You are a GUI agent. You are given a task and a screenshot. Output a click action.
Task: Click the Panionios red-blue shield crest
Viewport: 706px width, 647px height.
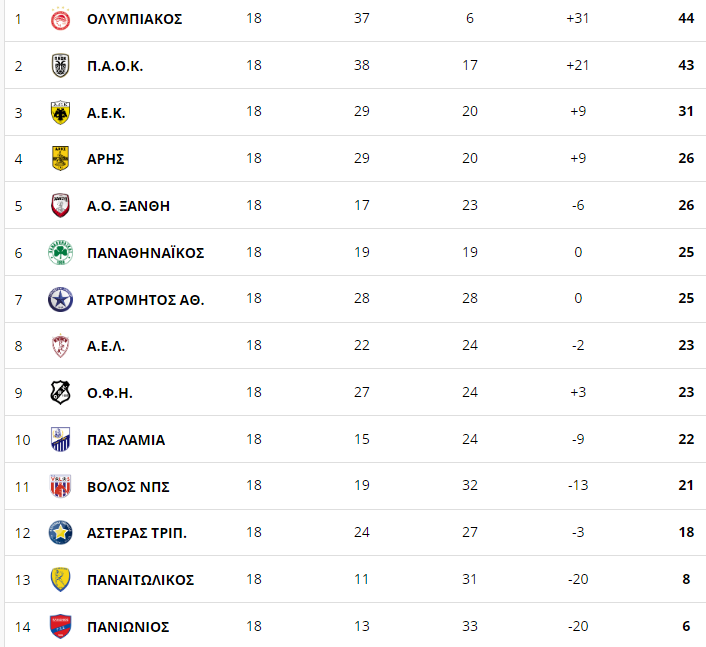tap(60, 626)
